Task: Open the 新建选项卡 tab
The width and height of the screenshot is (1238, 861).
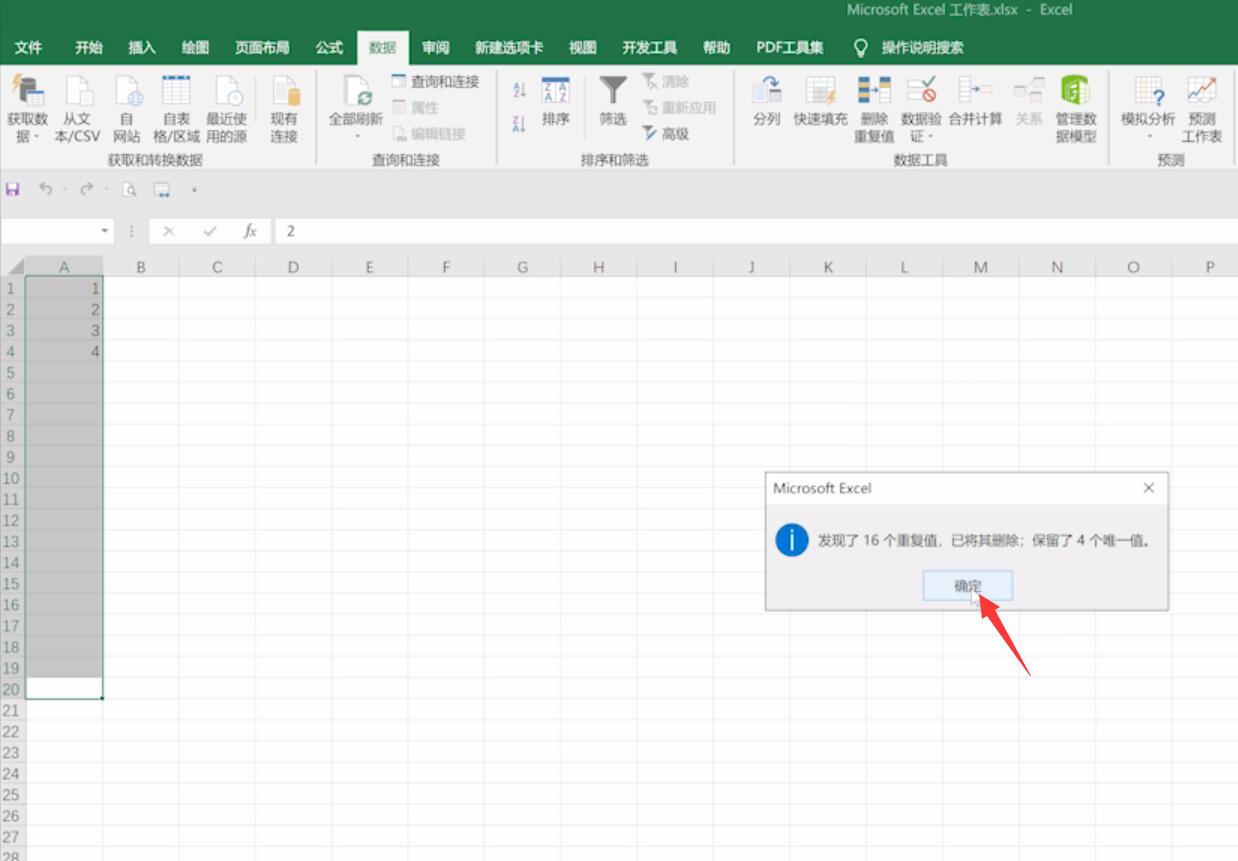Action: point(509,47)
